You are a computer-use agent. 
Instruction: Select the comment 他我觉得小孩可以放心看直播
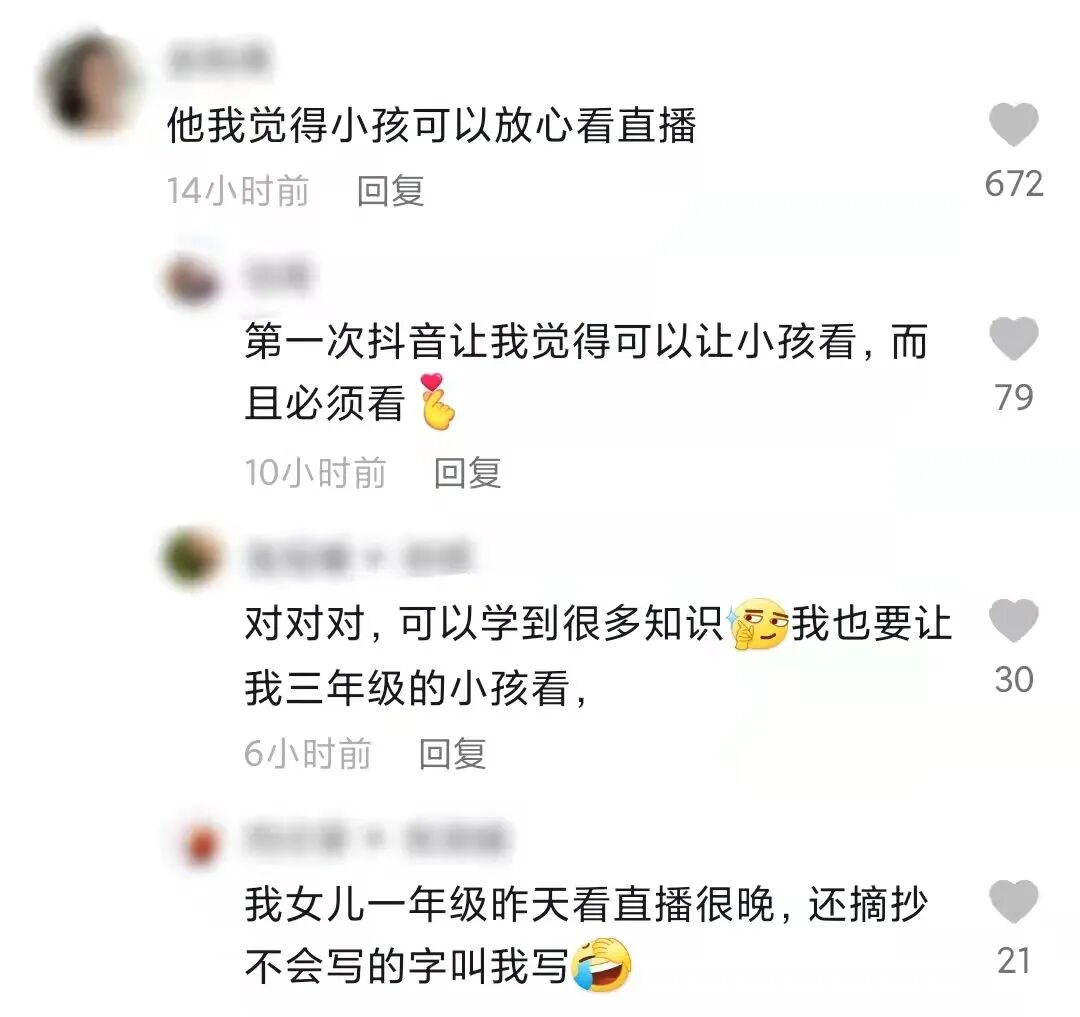pos(432,125)
